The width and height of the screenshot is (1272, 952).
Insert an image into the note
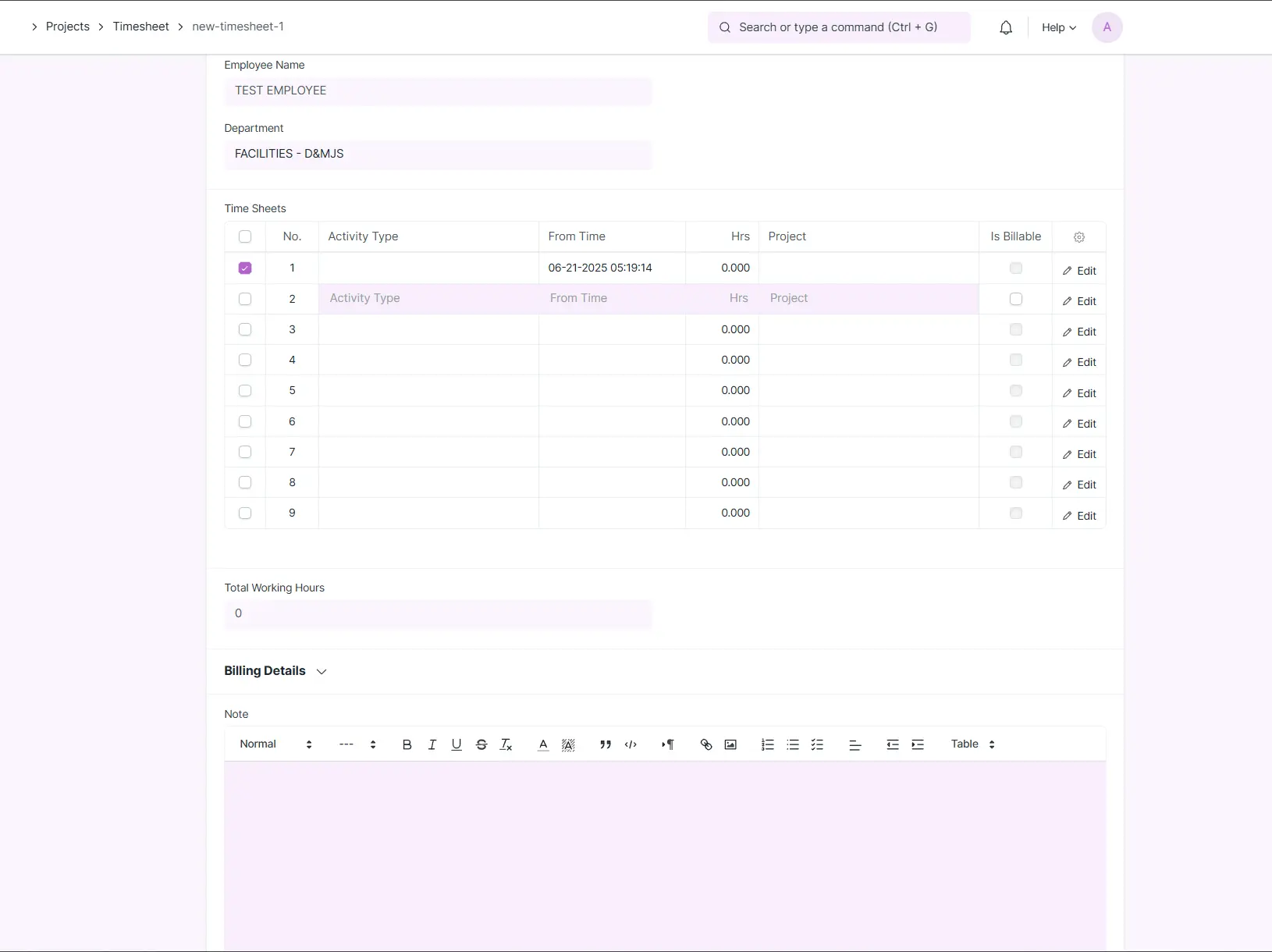tap(731, 744)
